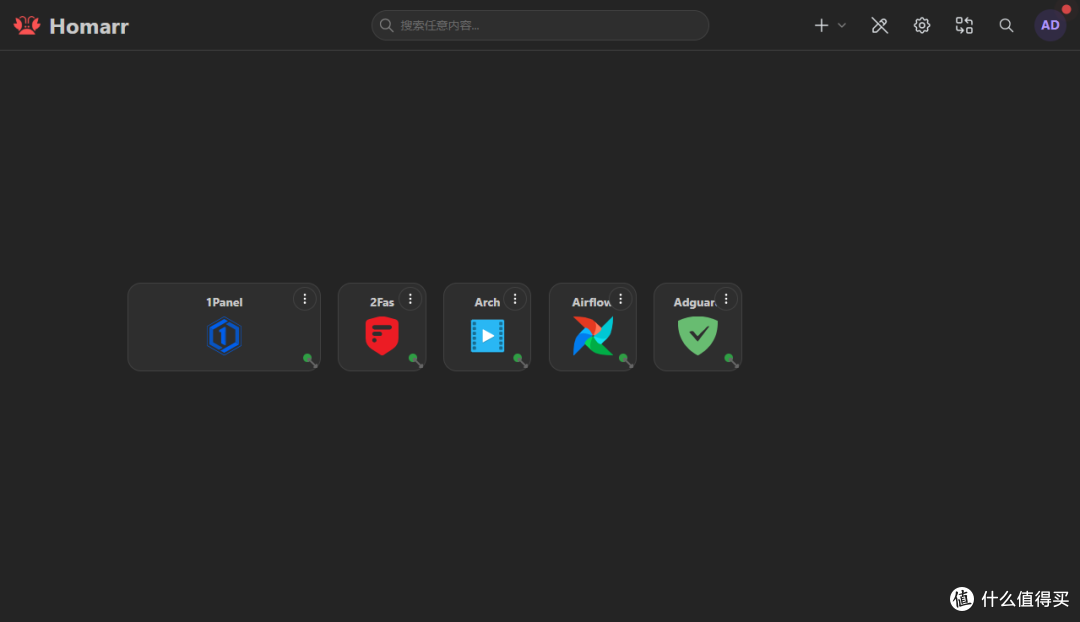Open the 2Fas red shield icon
This screenshot has height=622, width=1080.
382,336
